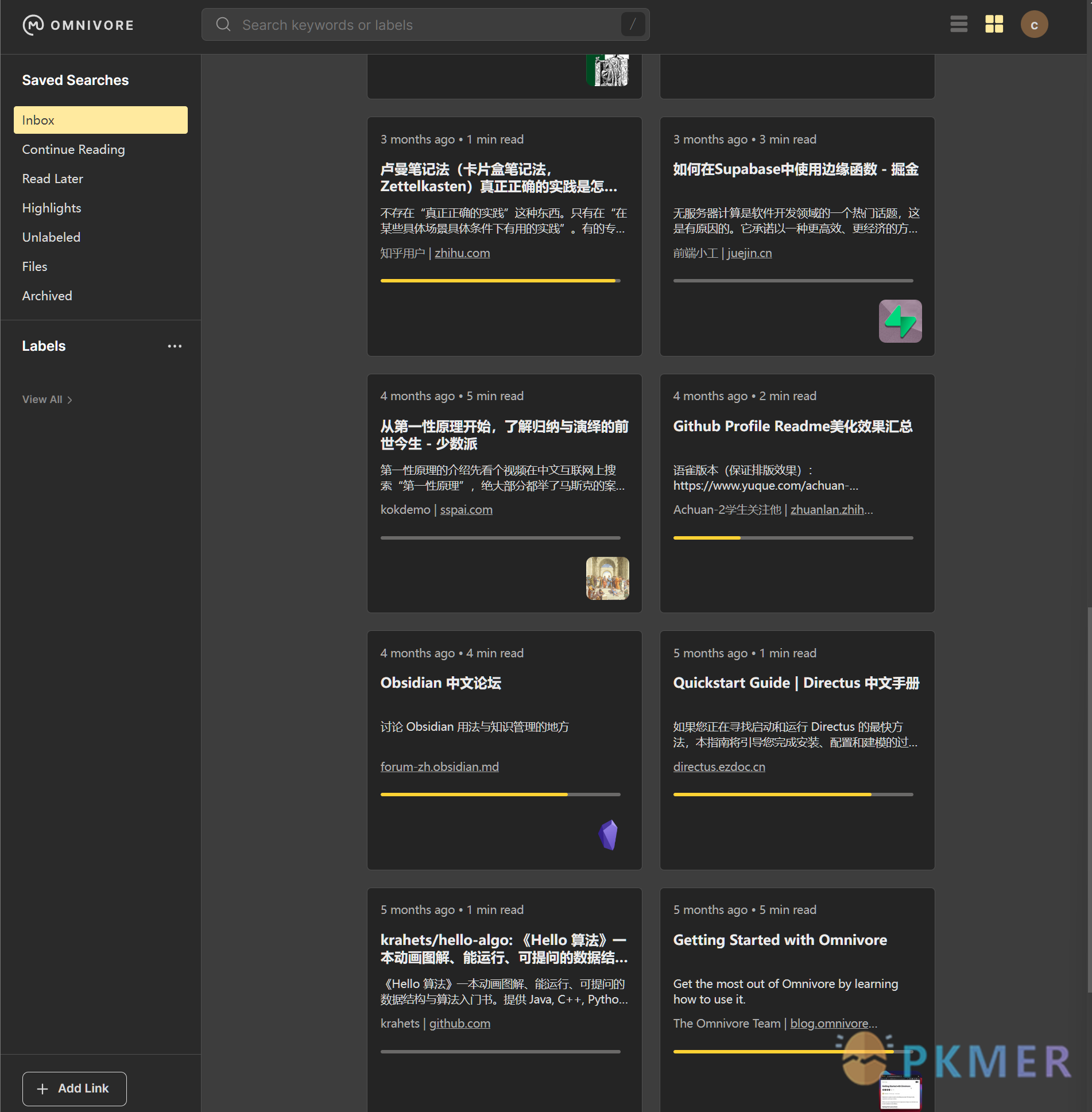1092x1112 pixels.
Task: Open the 如何在Supabase中使用边缘函数 article
Action: 796,169
